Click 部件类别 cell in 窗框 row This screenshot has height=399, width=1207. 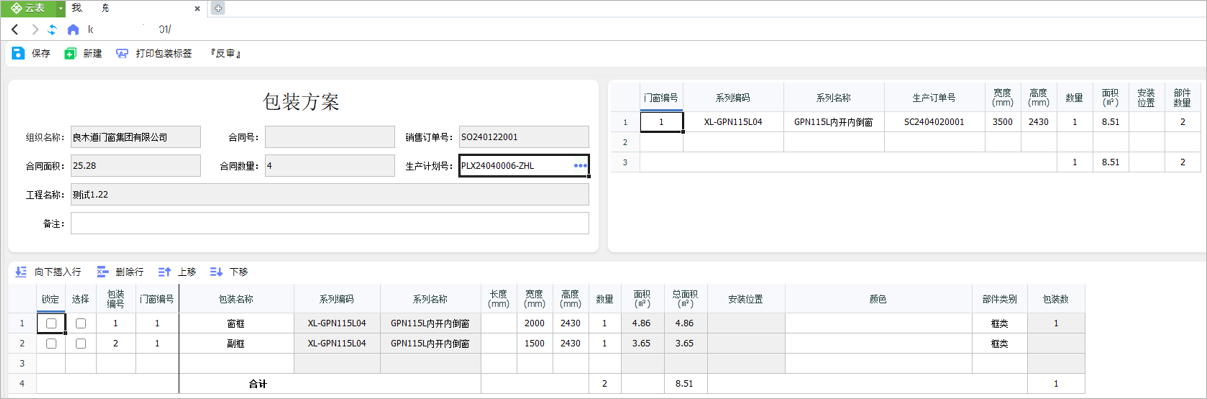coord(999,323)
